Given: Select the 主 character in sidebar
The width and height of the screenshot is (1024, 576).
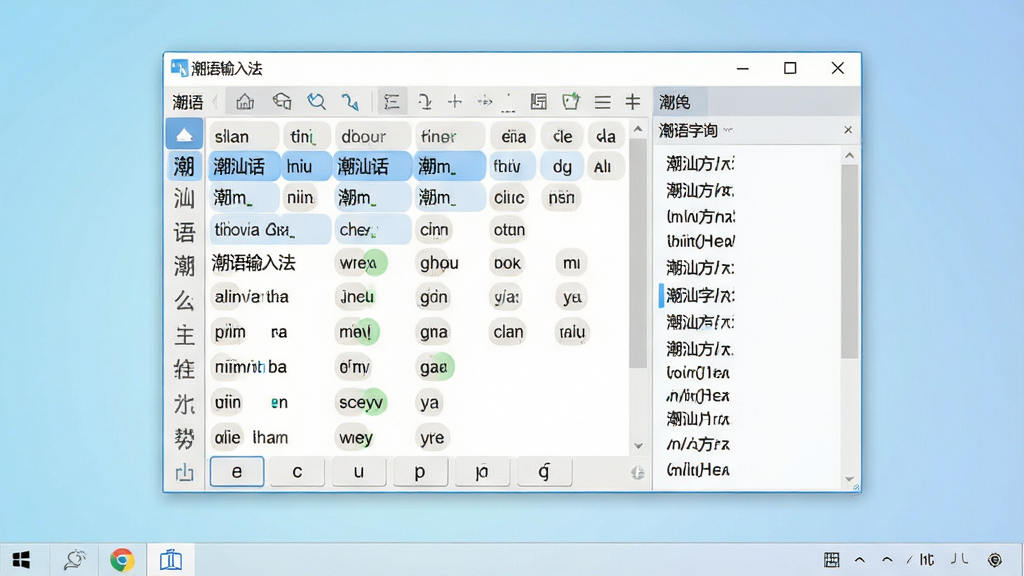Looking at the screenshot, I should 184,335.
